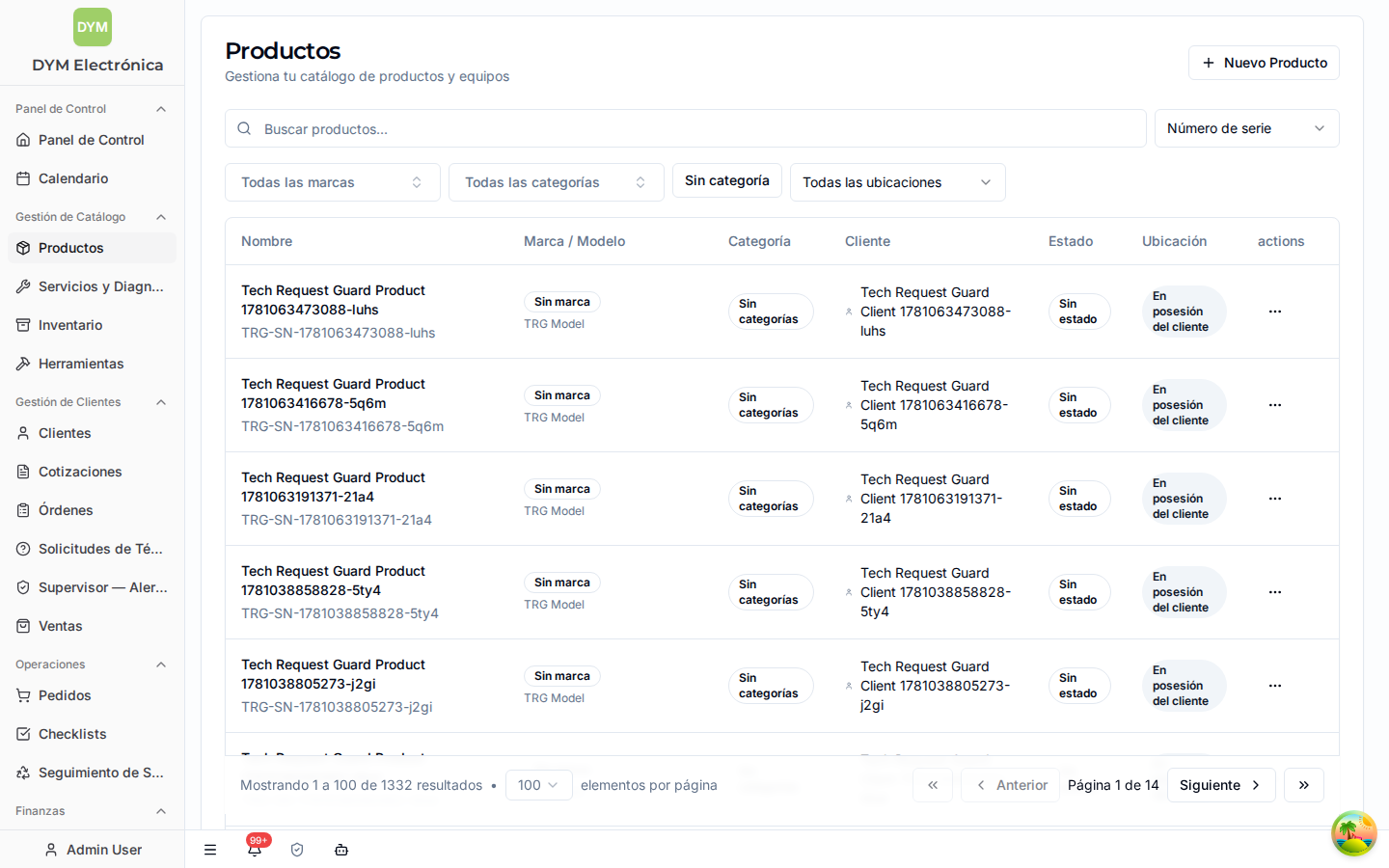Screen dimensions: 1389x868
Task: Open actions menu for product 1781038805273-j2gi
Action: pyautogui.click(x=1275, y=686)
